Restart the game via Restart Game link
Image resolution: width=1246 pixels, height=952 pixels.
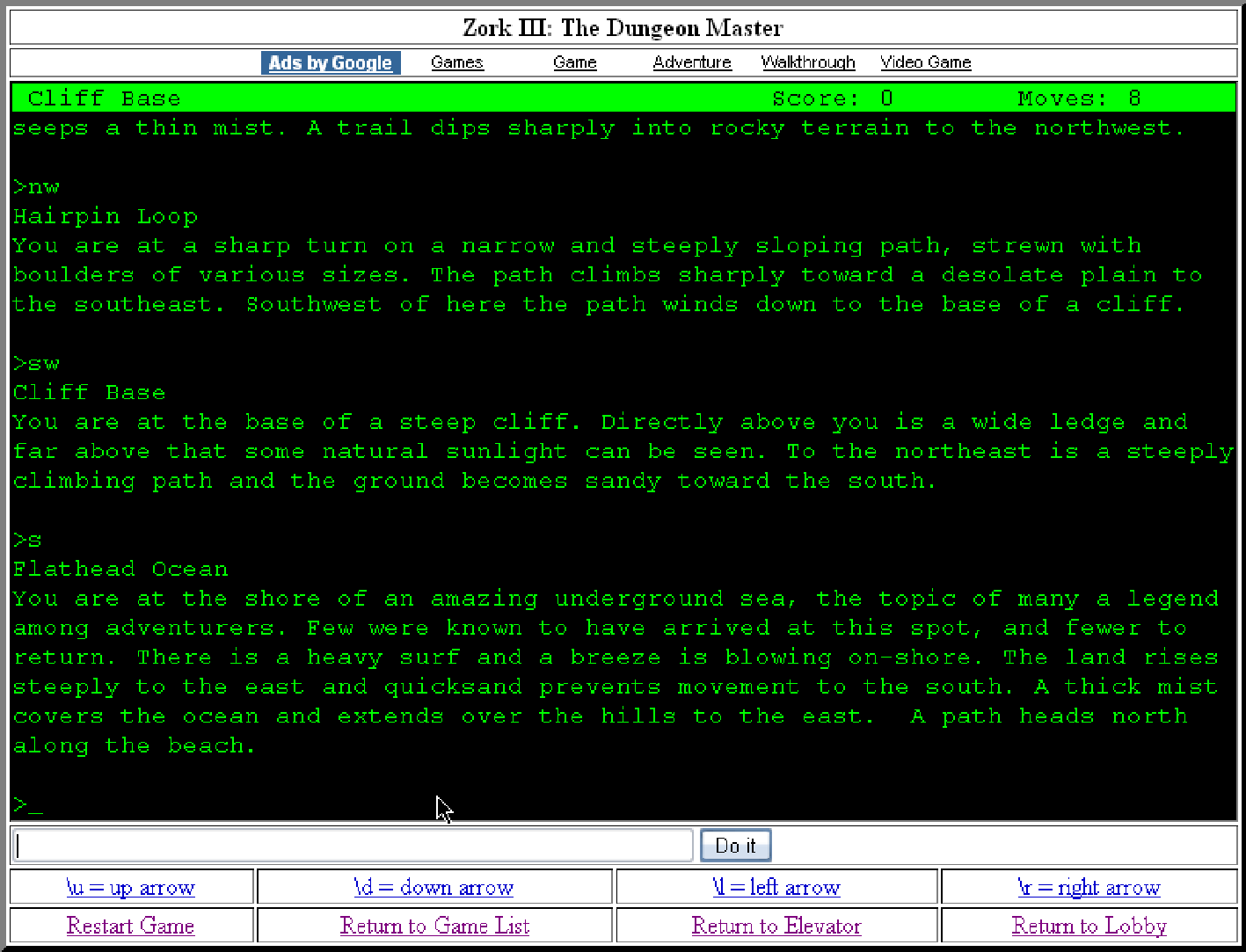click(130, 926)
